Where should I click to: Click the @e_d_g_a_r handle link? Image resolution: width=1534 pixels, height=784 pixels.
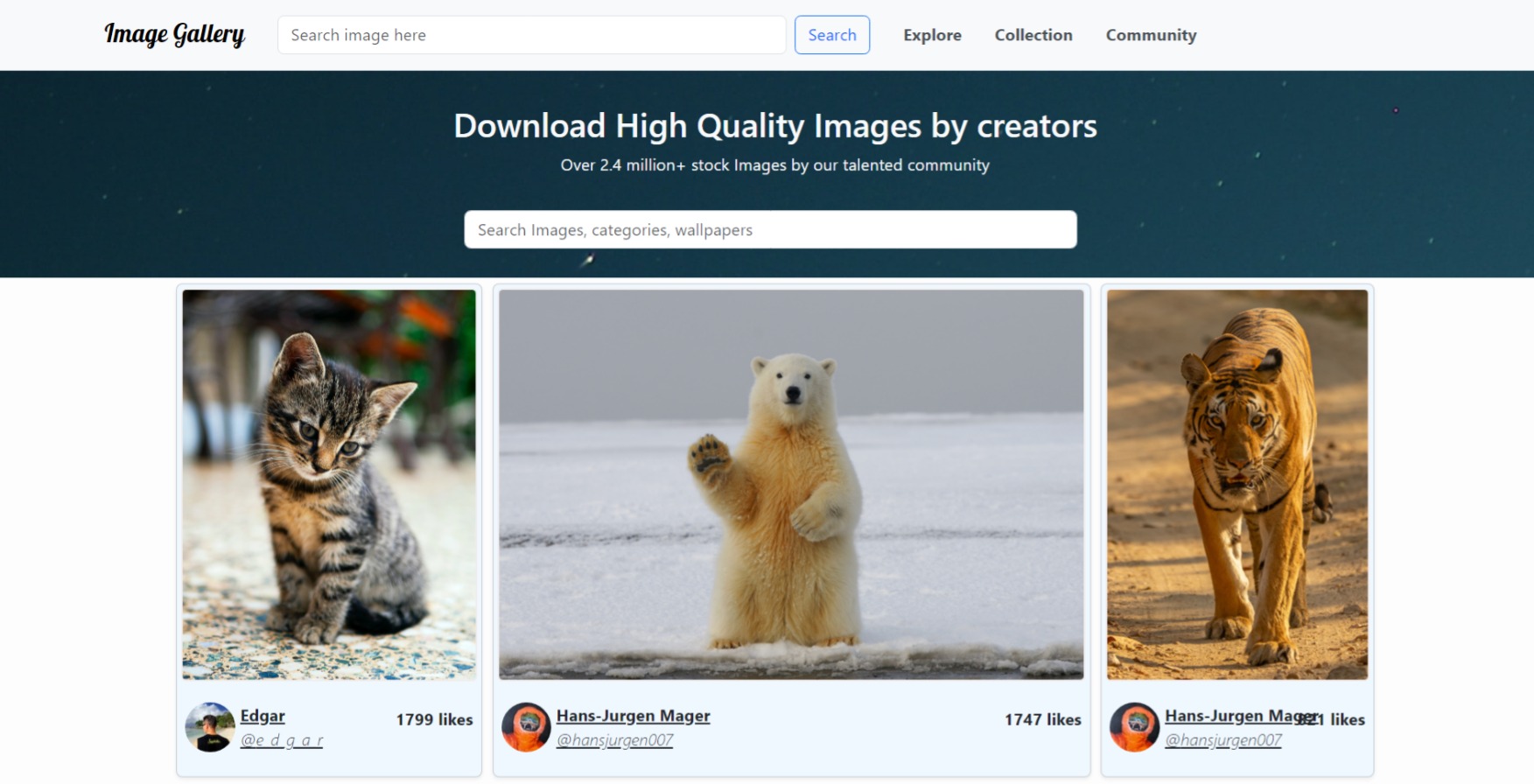[282, 740]
